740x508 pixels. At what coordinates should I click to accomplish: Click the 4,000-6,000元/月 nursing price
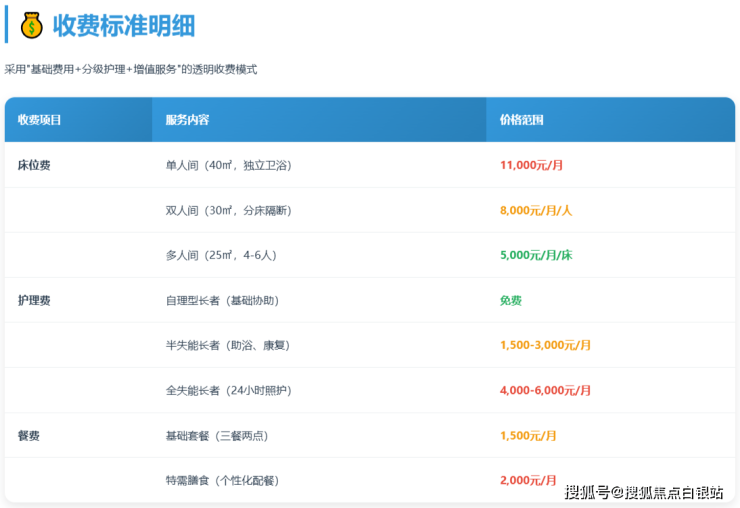click(545, 390)
